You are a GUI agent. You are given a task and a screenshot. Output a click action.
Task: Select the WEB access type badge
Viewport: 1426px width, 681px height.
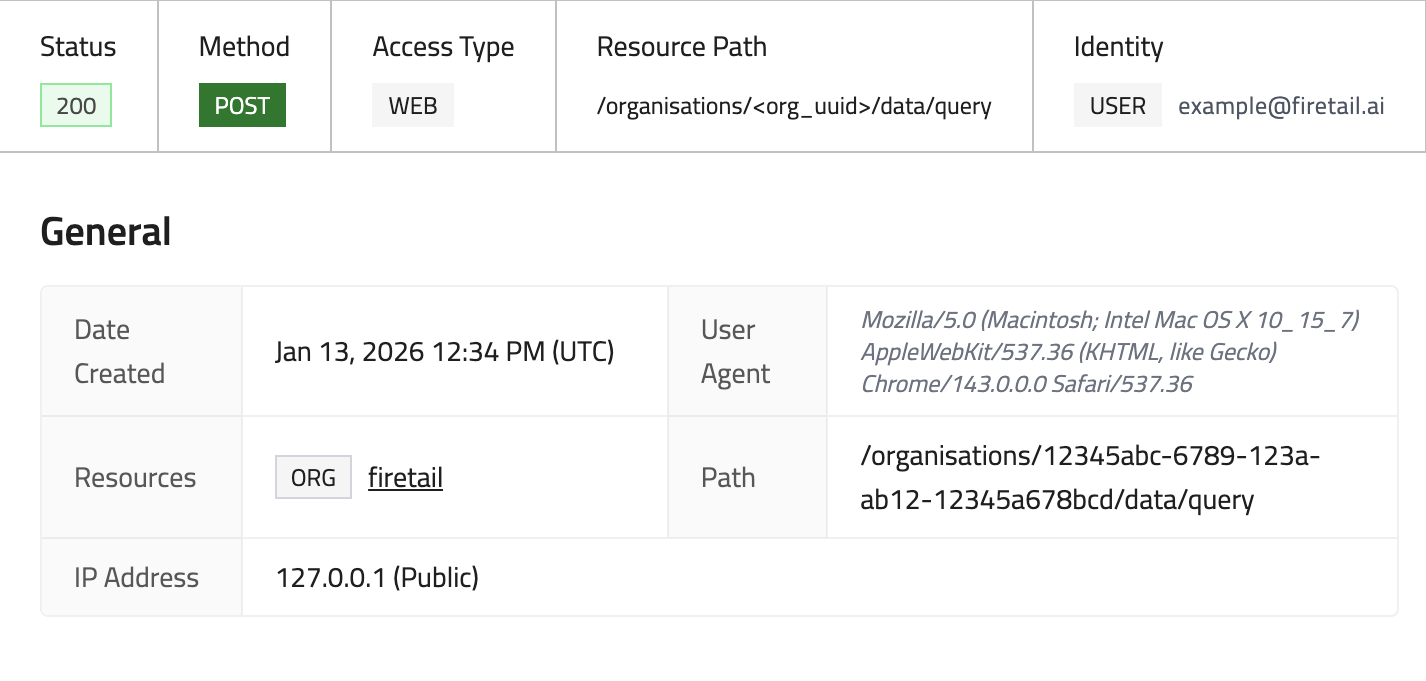[413, 106]
